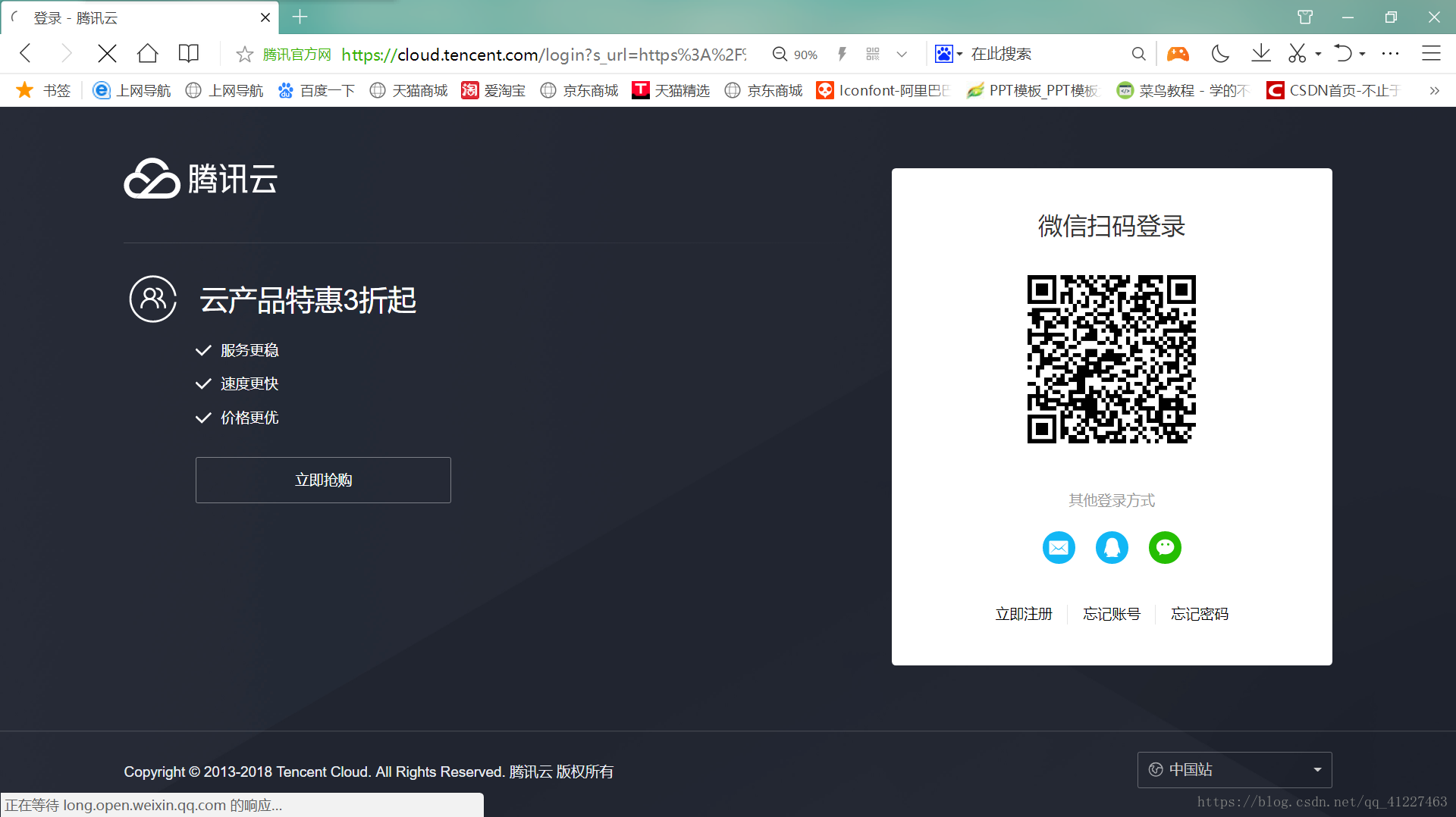Open the QR code icon in address bar
This screenshot has width=1456, height=817.
[x=873, y=54]
